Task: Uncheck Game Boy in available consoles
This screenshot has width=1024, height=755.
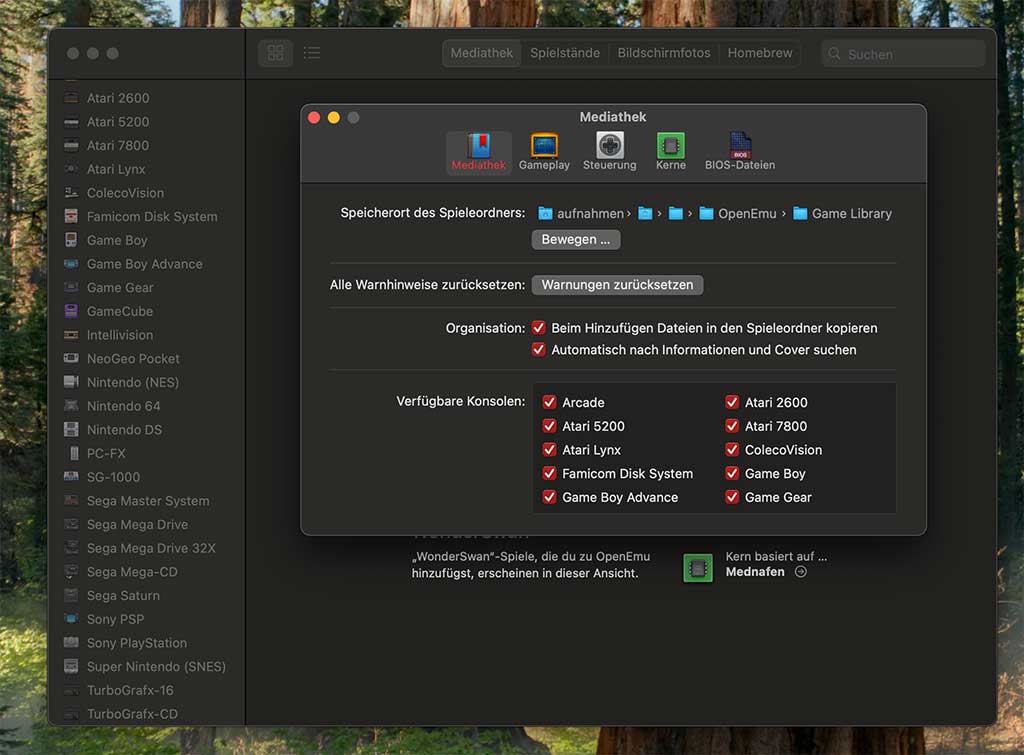Action: point(732,473)
